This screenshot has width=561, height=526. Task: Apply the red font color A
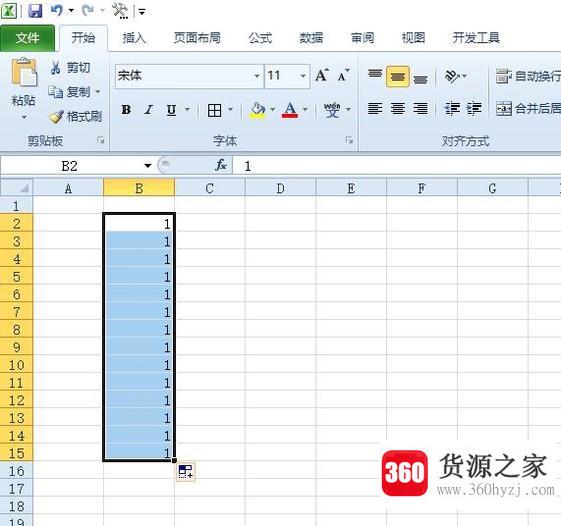pos(290,110)
